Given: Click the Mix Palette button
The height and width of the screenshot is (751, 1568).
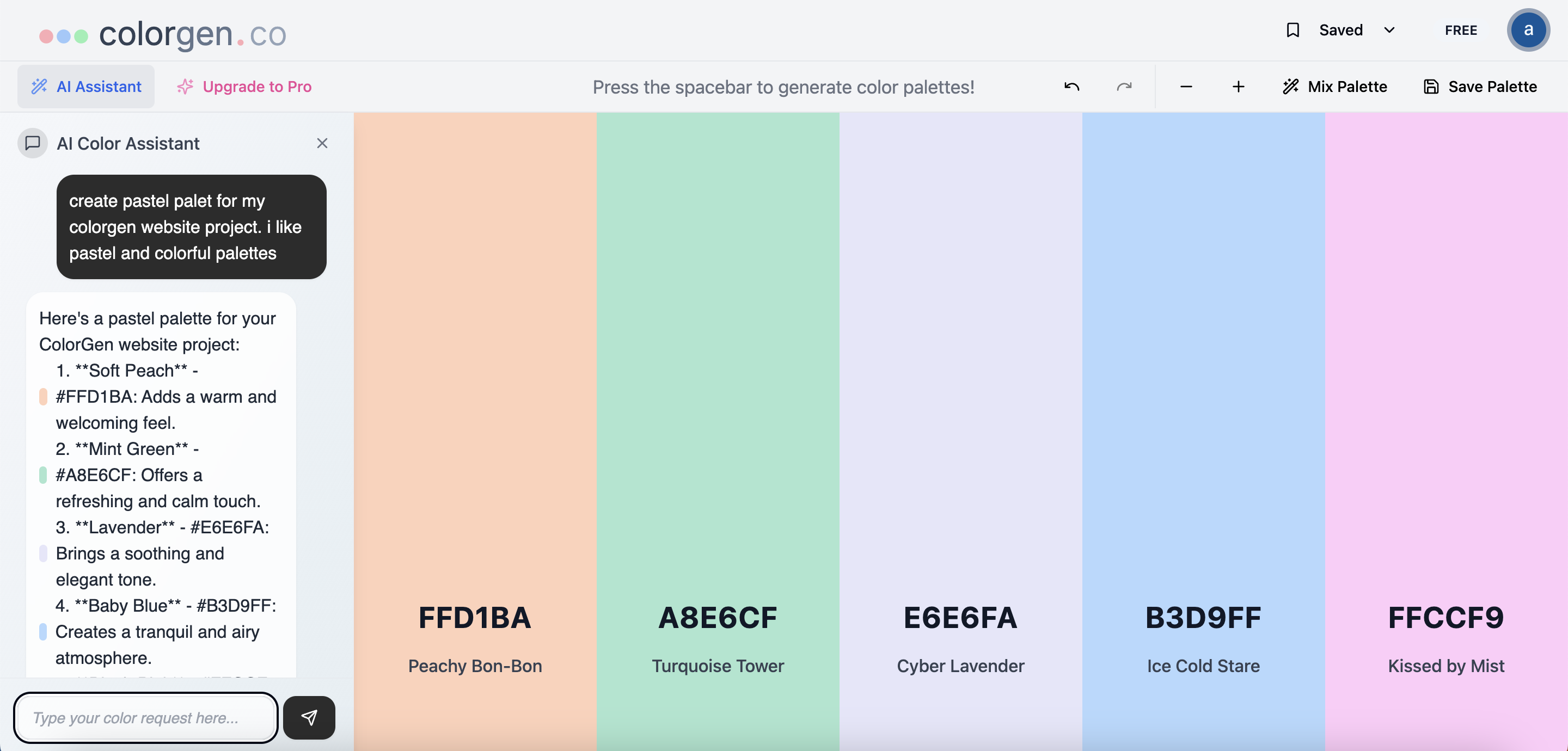Looking at the screenshot, I should (1334, 87).
